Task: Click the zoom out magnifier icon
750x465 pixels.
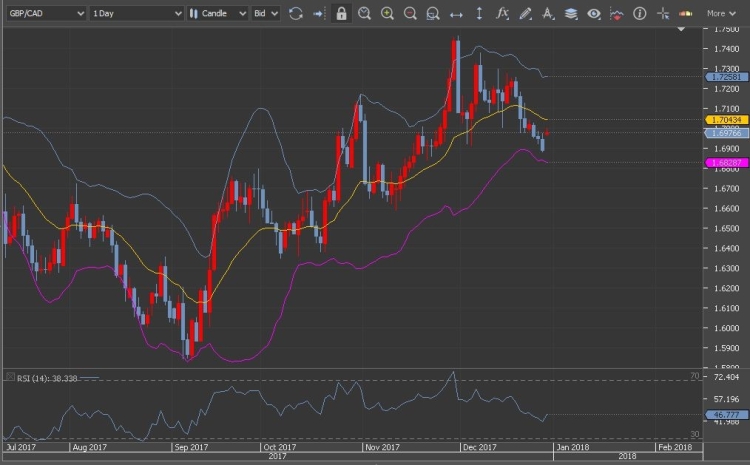Action: point(410,13)
